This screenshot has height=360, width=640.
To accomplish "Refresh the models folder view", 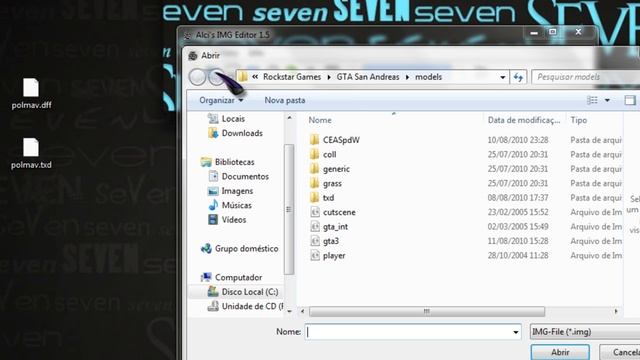I will 518,77.
